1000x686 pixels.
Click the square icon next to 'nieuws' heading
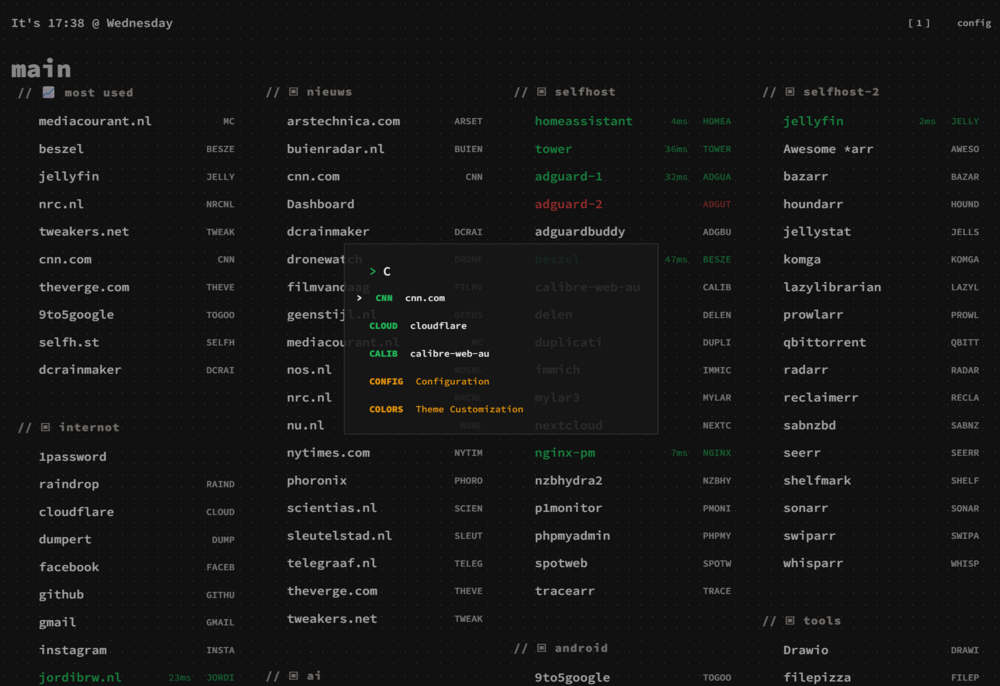pyautogui.click(x=293, y=92)
